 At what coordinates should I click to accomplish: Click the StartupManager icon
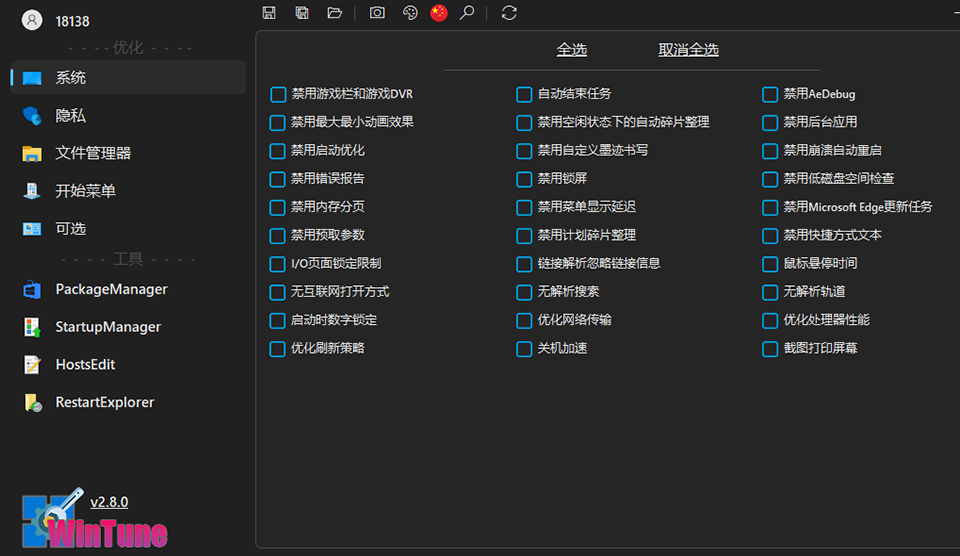point(32,327)
